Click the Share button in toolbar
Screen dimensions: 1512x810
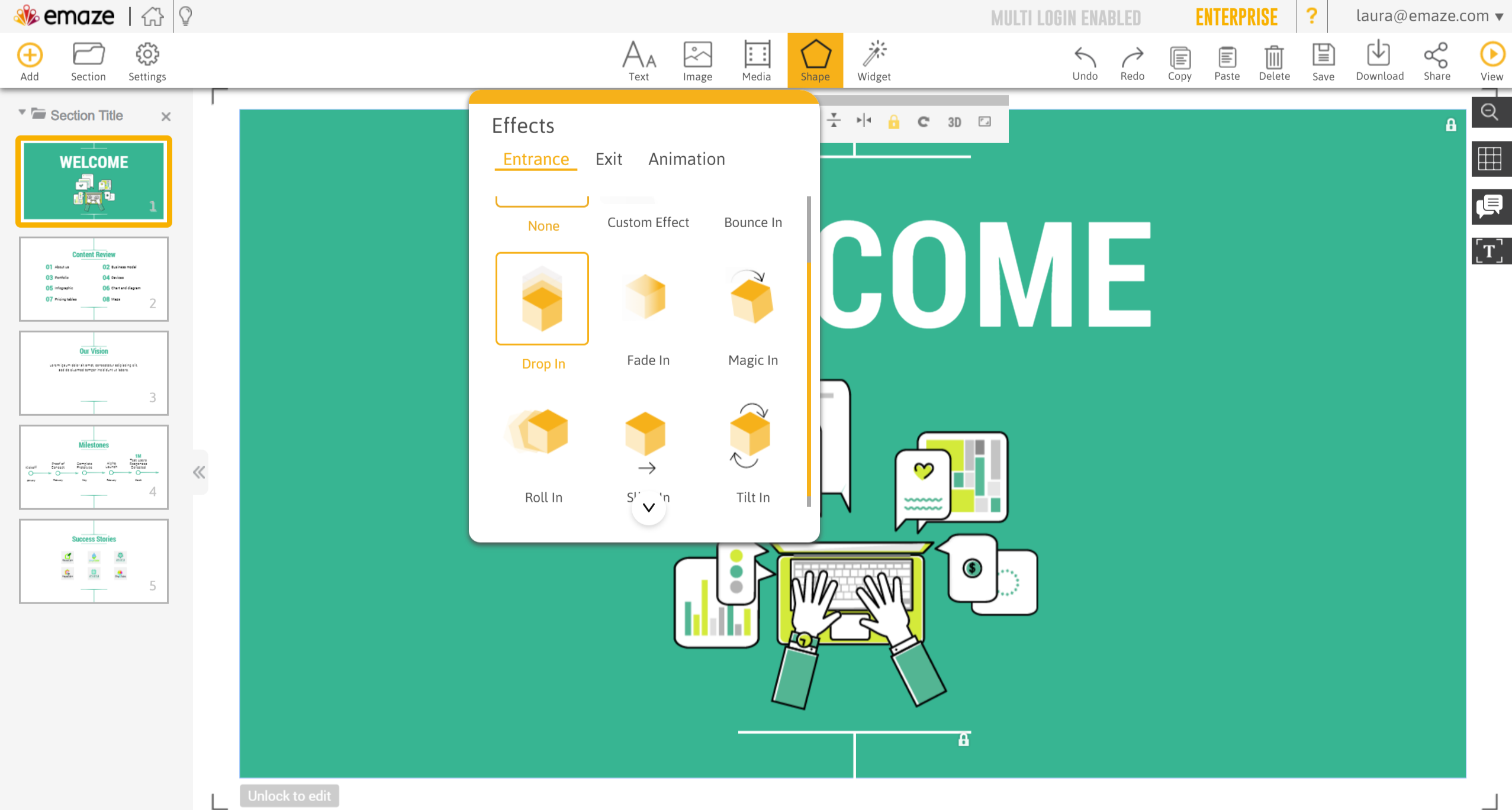[1436, 60]
